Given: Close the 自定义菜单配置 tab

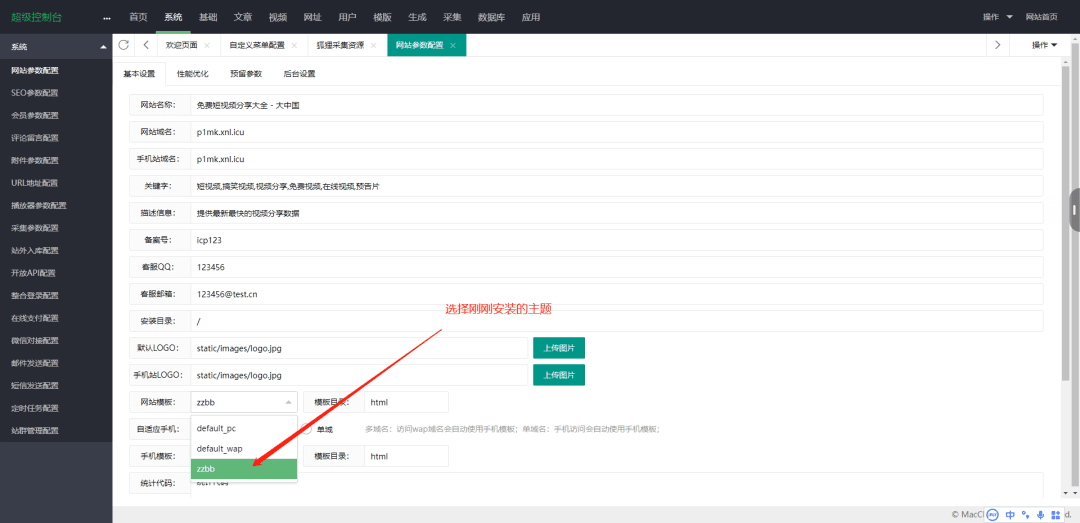Looking at the screenshot, I should [294, 46].
